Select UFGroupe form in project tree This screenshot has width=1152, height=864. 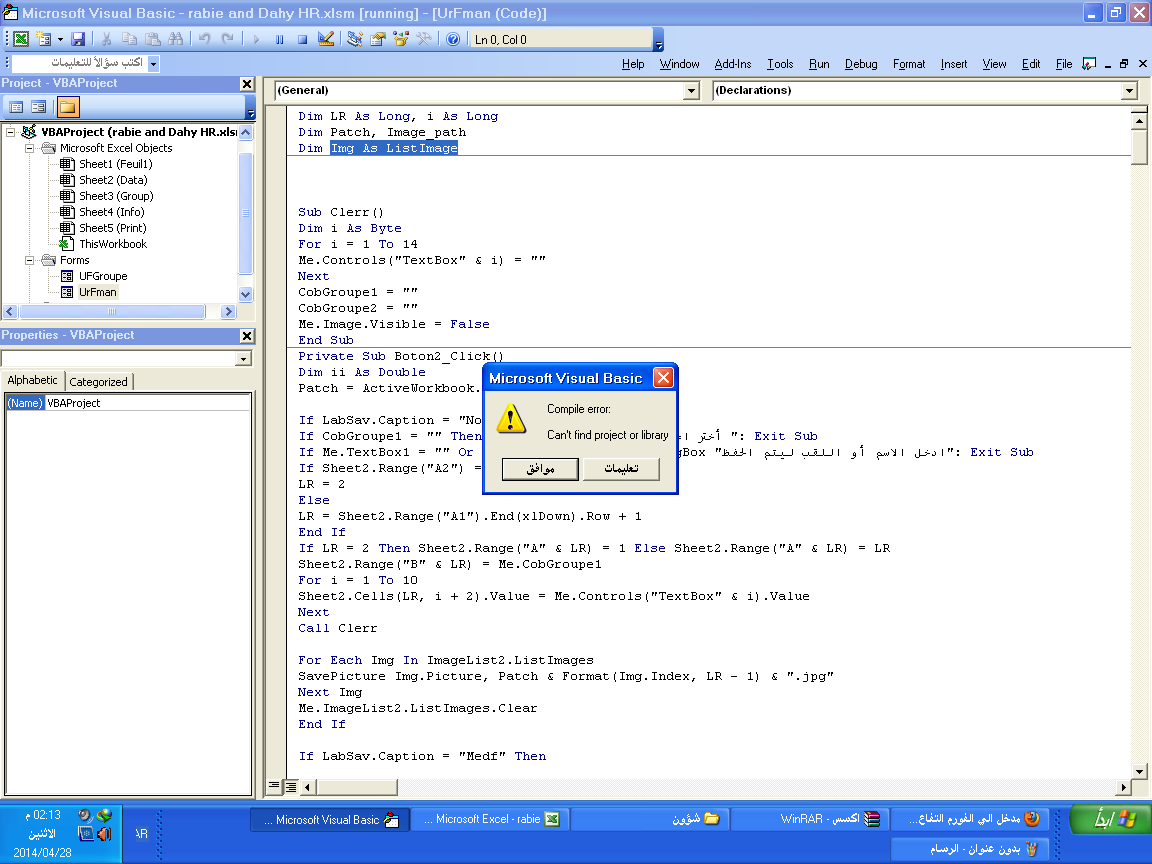pos(103,276)
